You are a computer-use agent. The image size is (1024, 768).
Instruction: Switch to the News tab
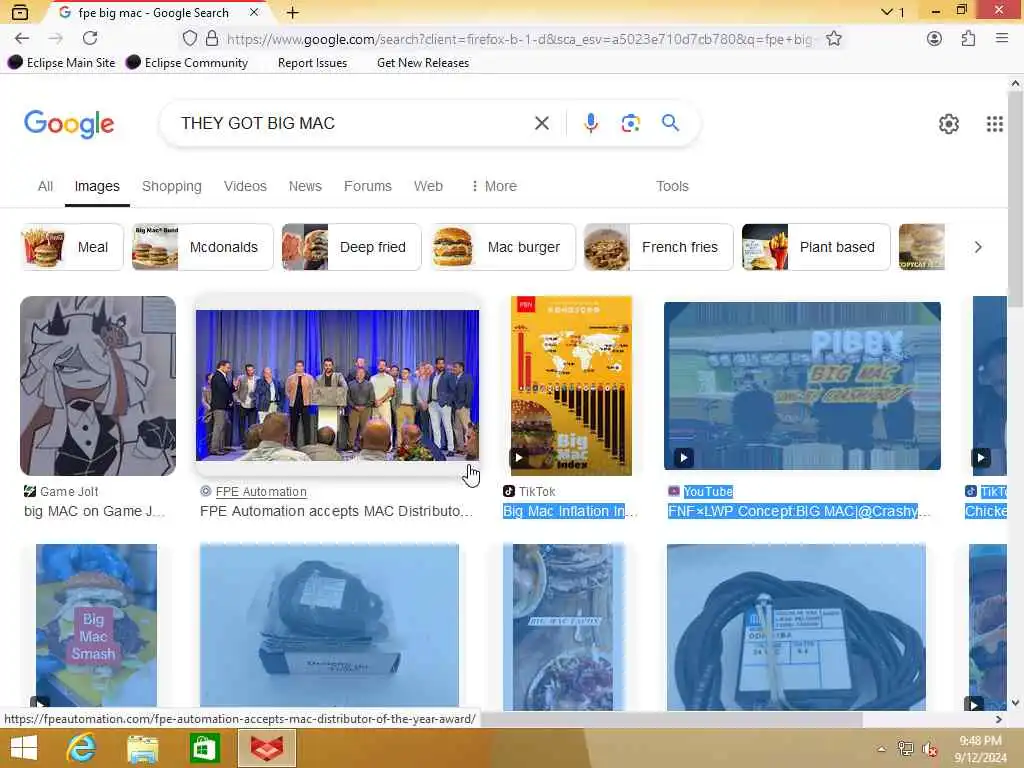pos(305,186)
